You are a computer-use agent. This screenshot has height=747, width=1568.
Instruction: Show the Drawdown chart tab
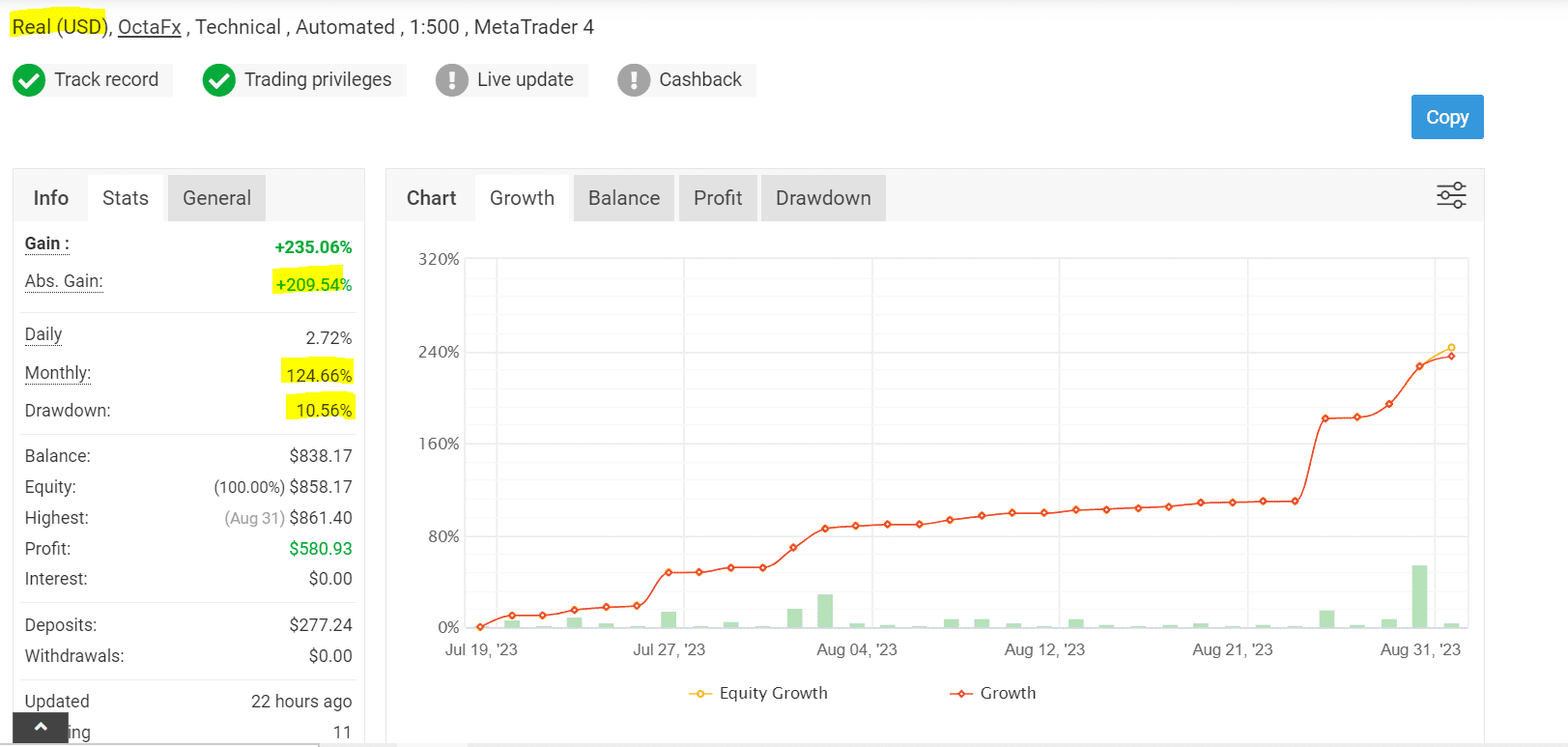[823, 198]
